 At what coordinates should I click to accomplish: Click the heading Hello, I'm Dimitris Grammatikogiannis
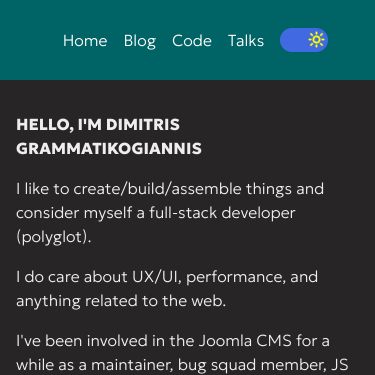coord(109,137)
